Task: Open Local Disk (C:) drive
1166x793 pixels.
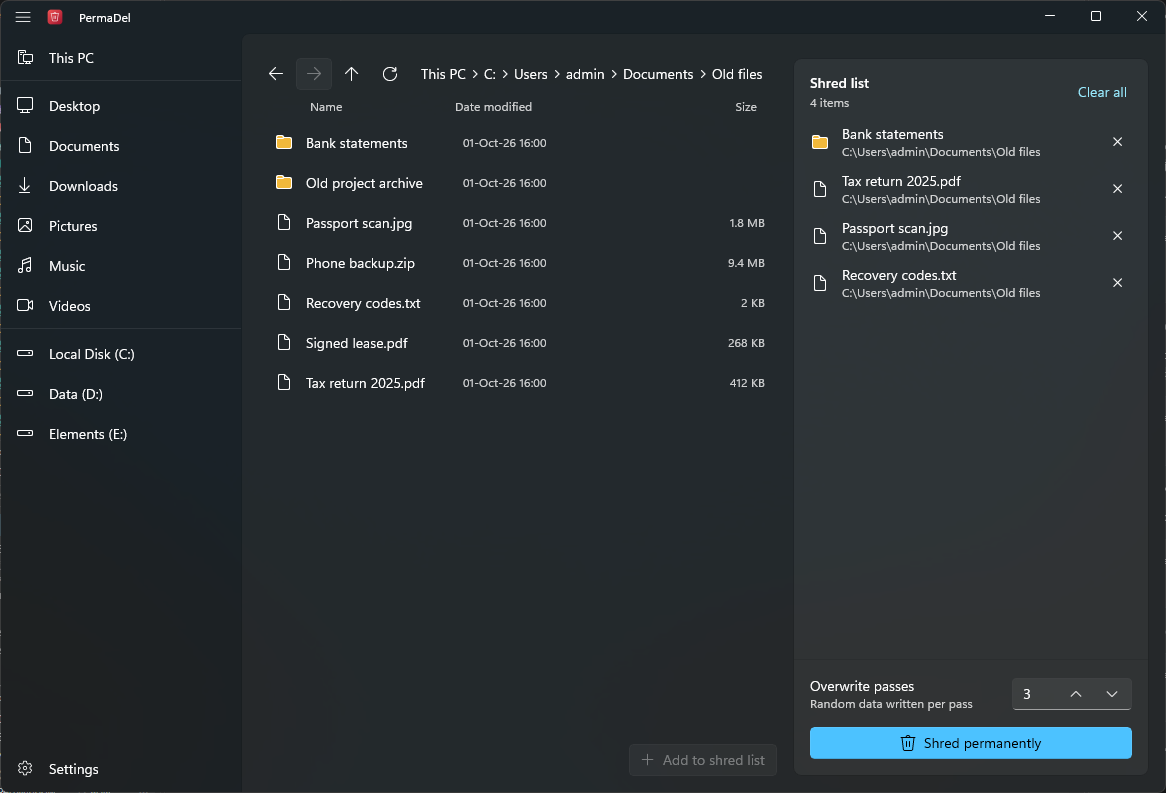Action: pyautogui.click(x=121, y=354)
